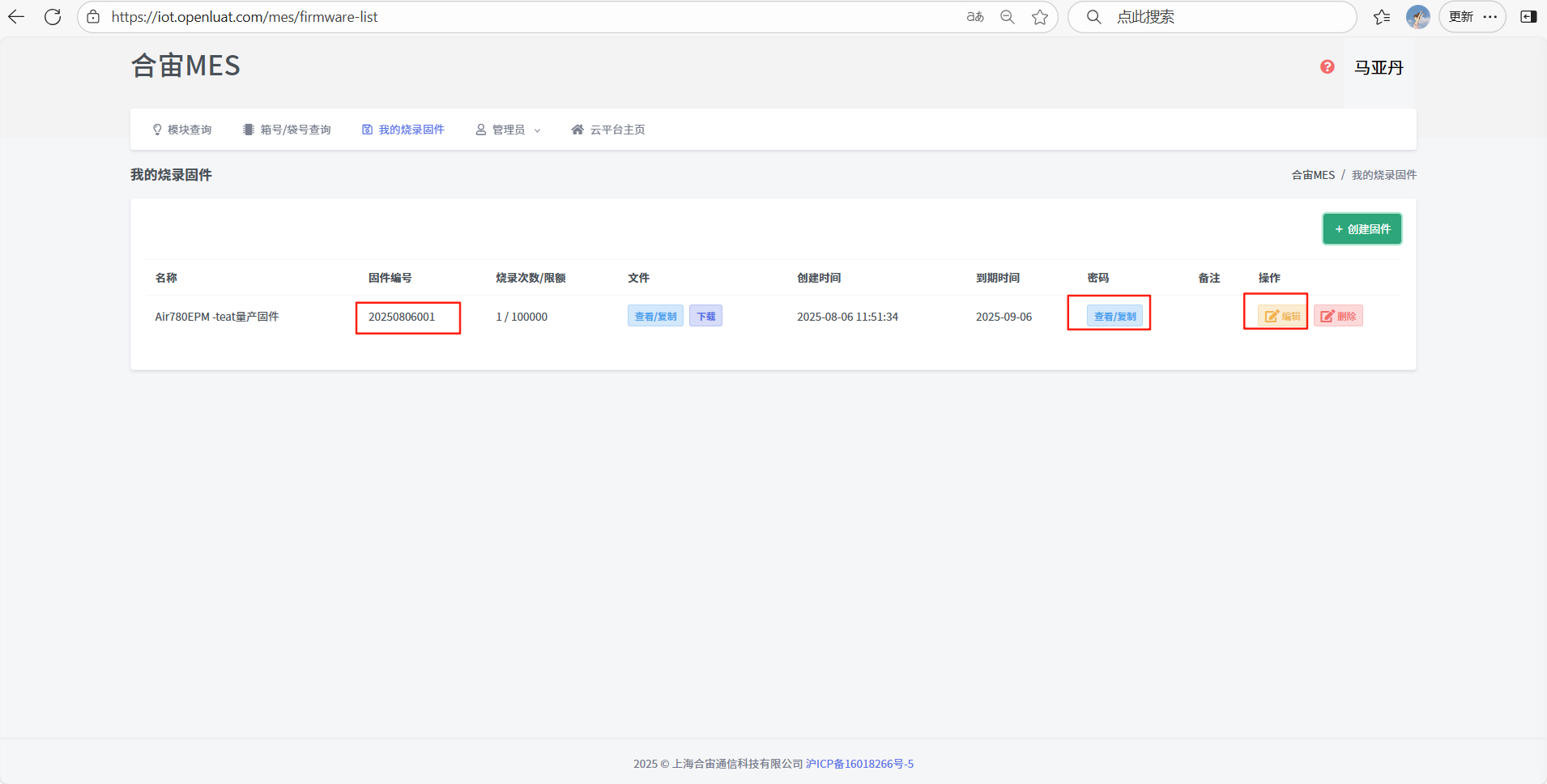This screenshot has width=1547, height=784.
Task: Go to 云平台主页 menu item
Action: click(x=608, y=130)
